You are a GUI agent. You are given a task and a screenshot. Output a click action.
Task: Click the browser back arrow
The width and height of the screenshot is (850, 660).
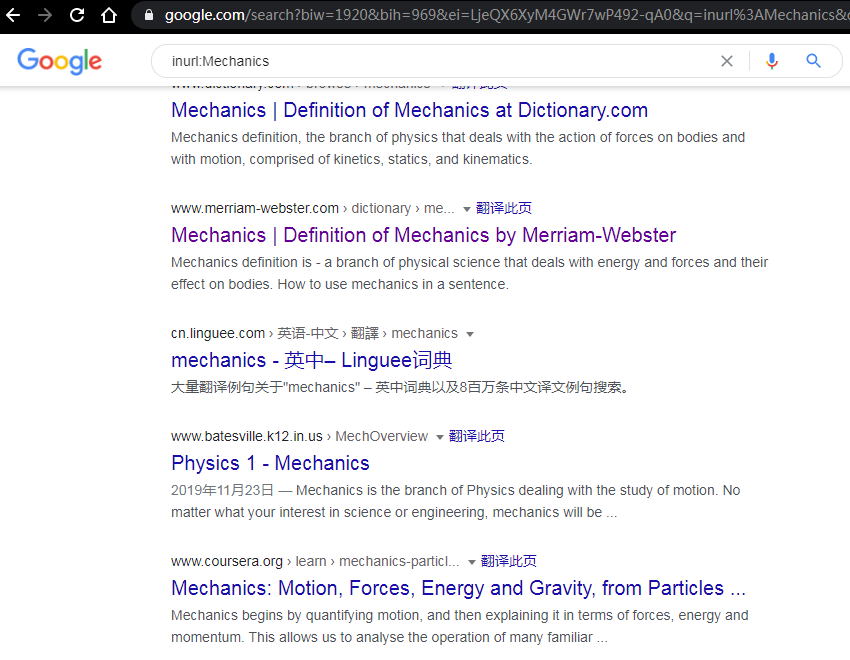click(14, 15)
